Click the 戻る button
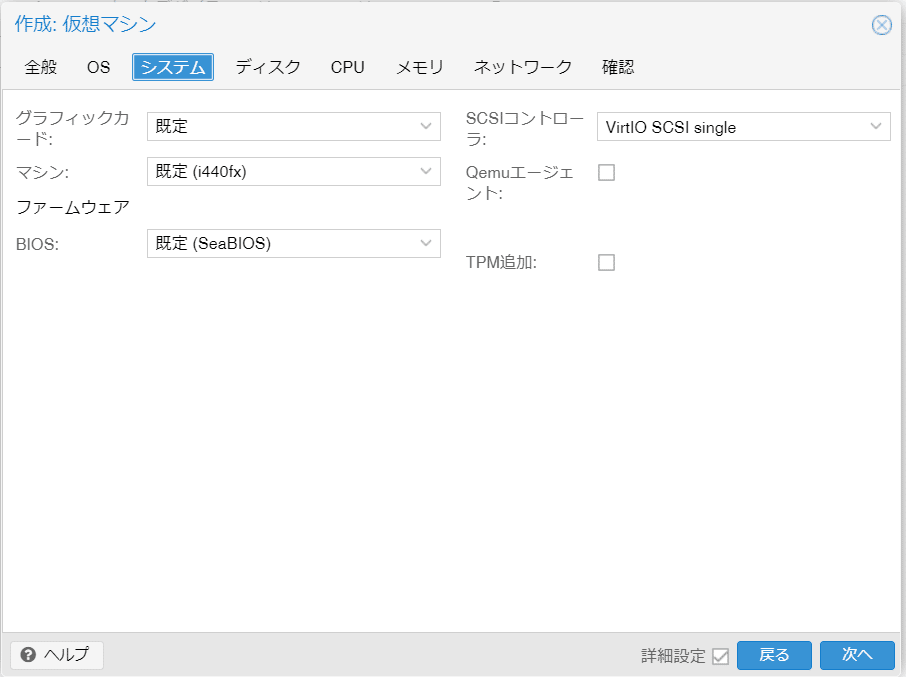906x677 pixels. [774, 655]
